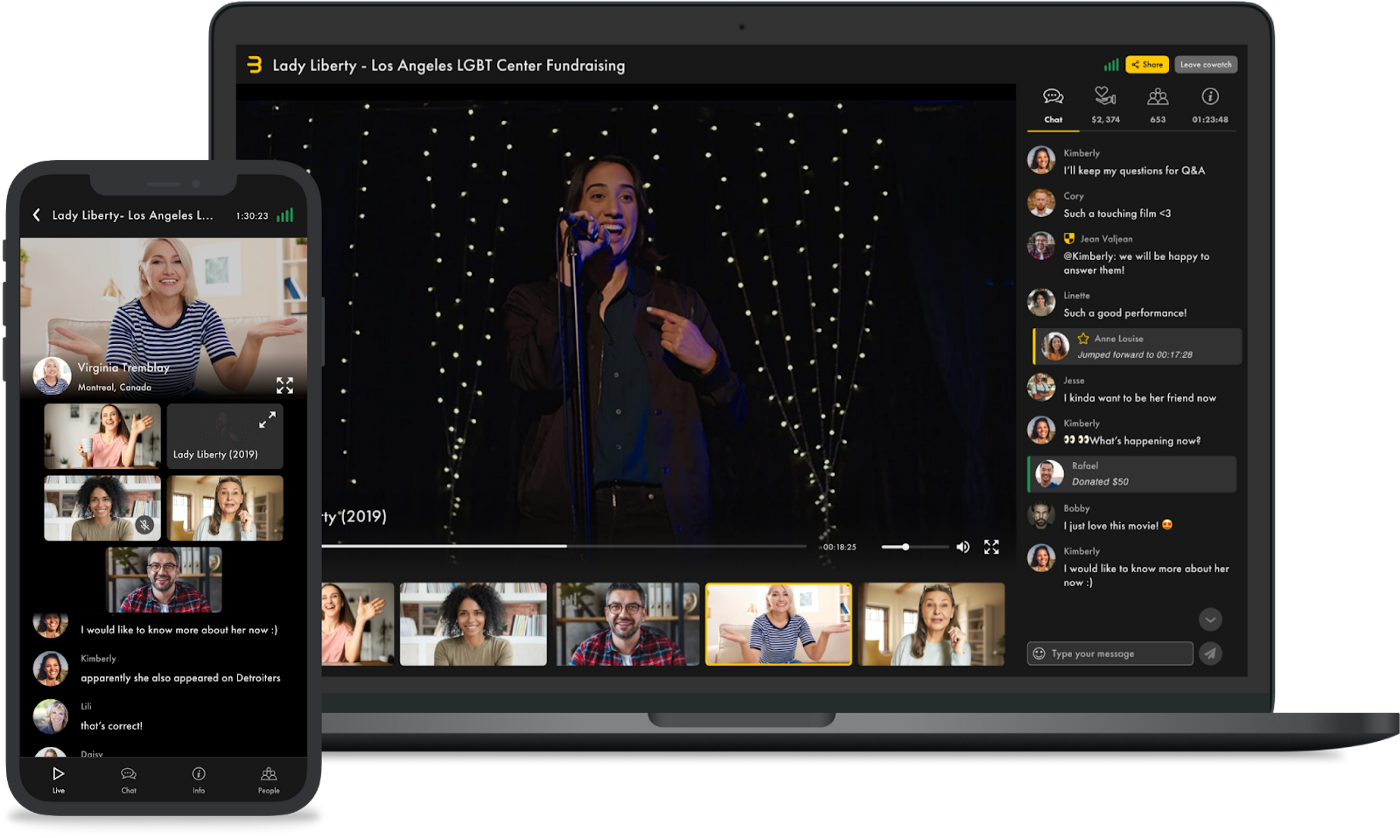Toggle fullscreen on the laptop video player
The width and height of the screenshot is (1400, 838).
[x=991, y=547]
